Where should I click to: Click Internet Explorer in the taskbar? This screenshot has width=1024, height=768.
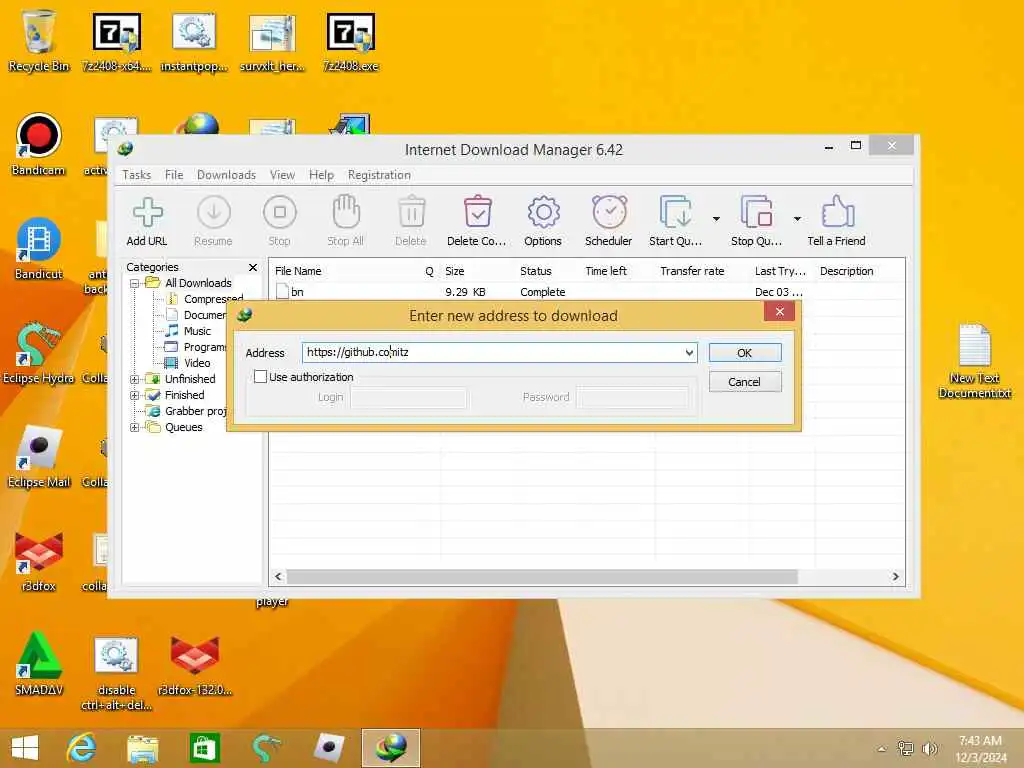(82, 748)
